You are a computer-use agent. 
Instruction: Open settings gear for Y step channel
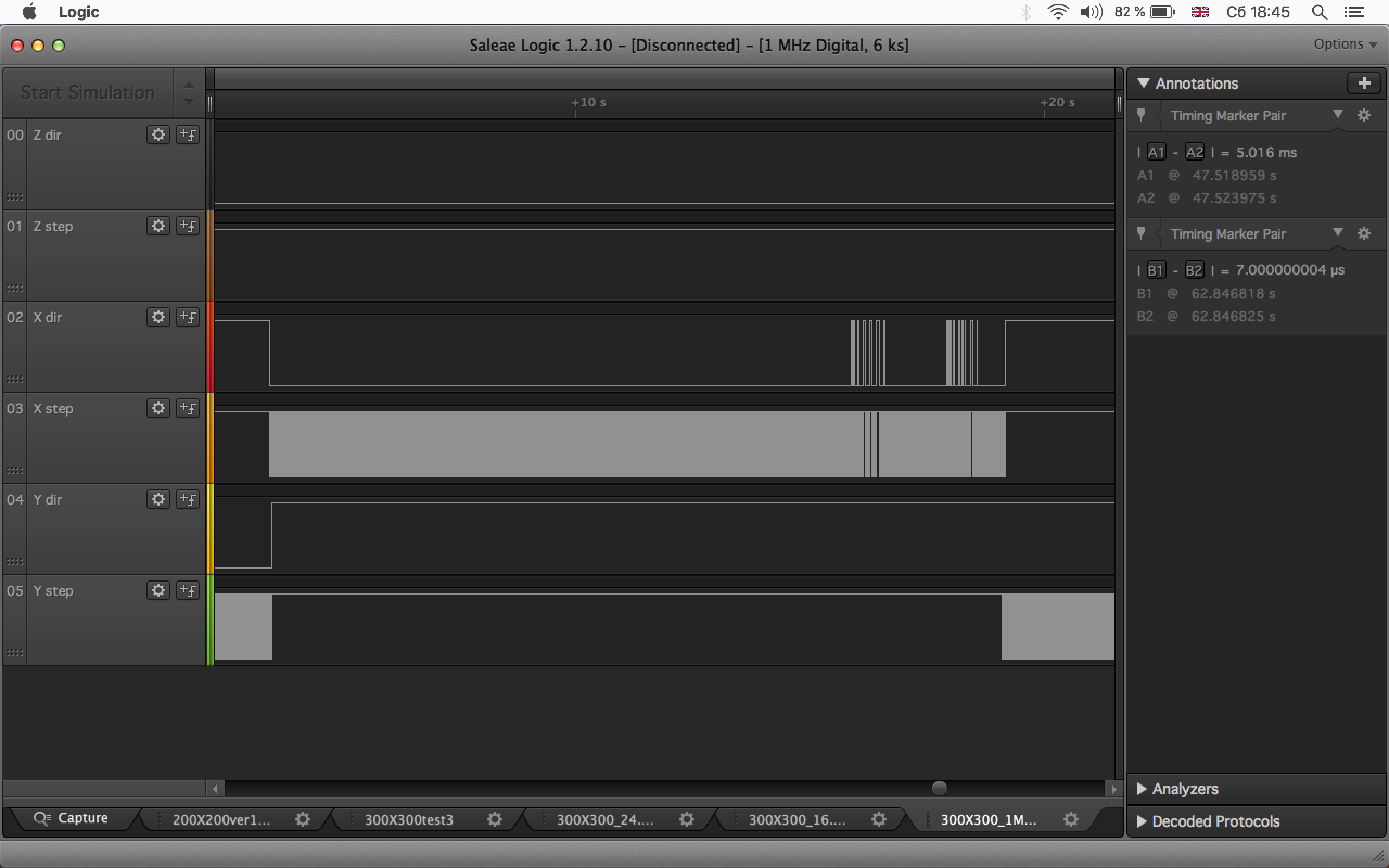pyautogui.click(x=158, y=590)
